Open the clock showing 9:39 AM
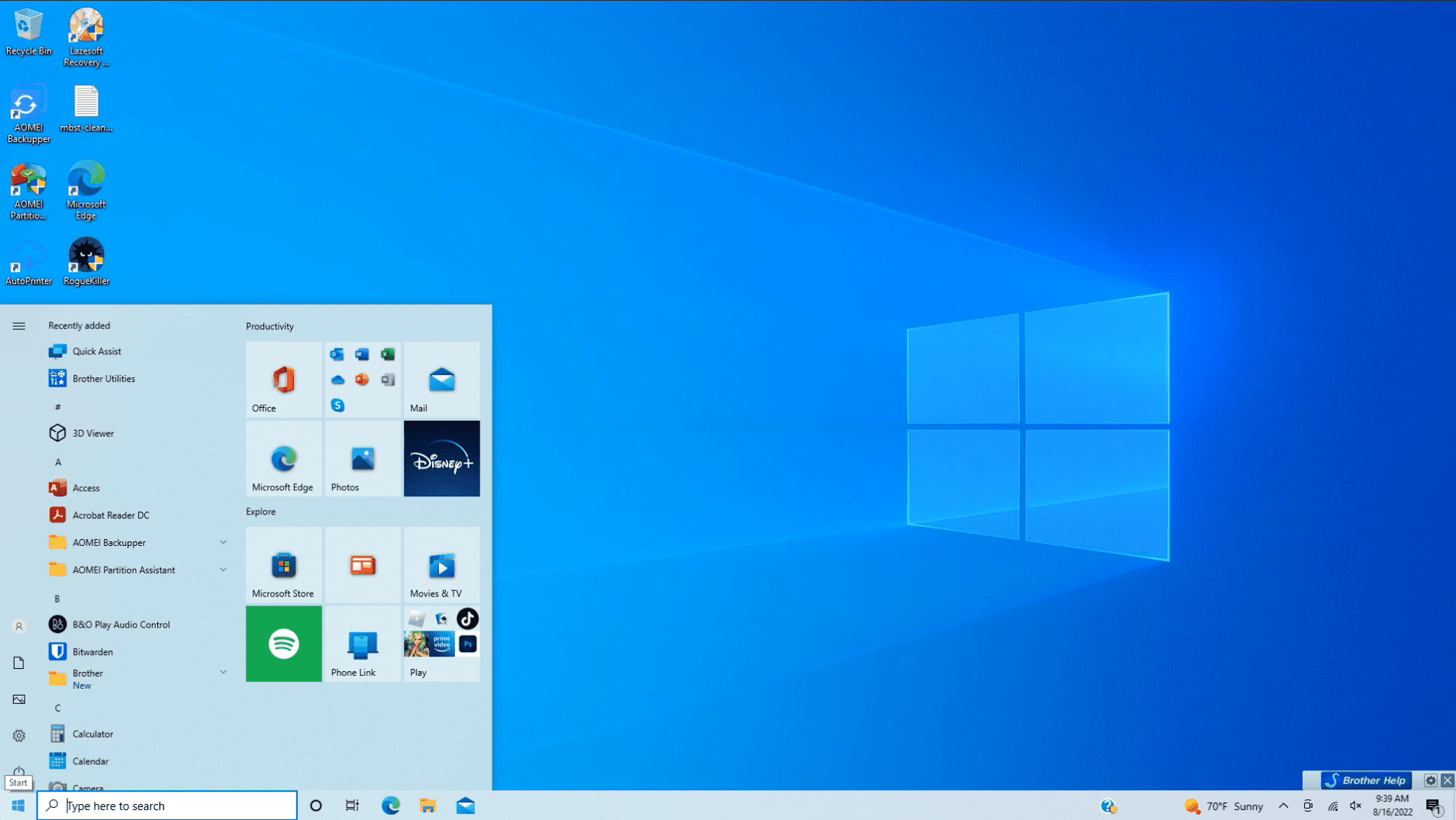Viewport: 1456px width, 820px height. coord(1392,805)
